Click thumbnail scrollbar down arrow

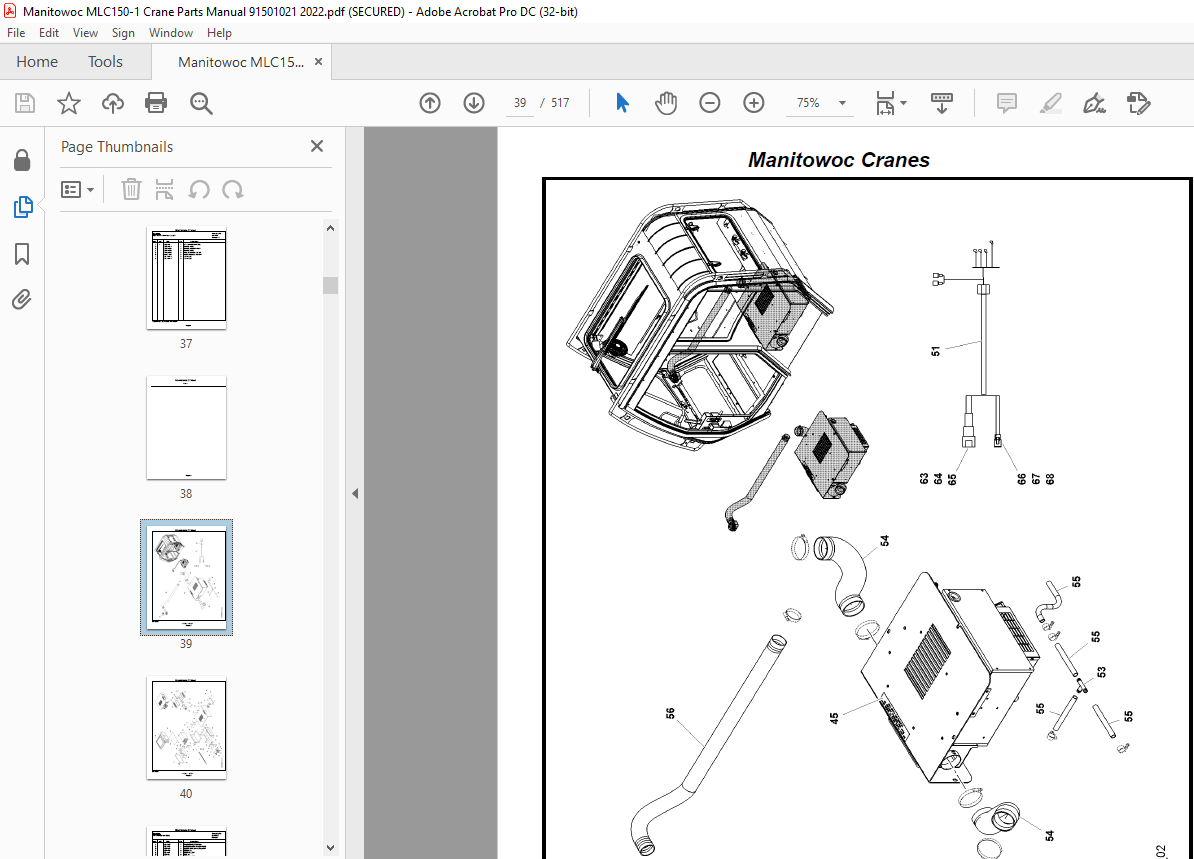click(330, 848)
